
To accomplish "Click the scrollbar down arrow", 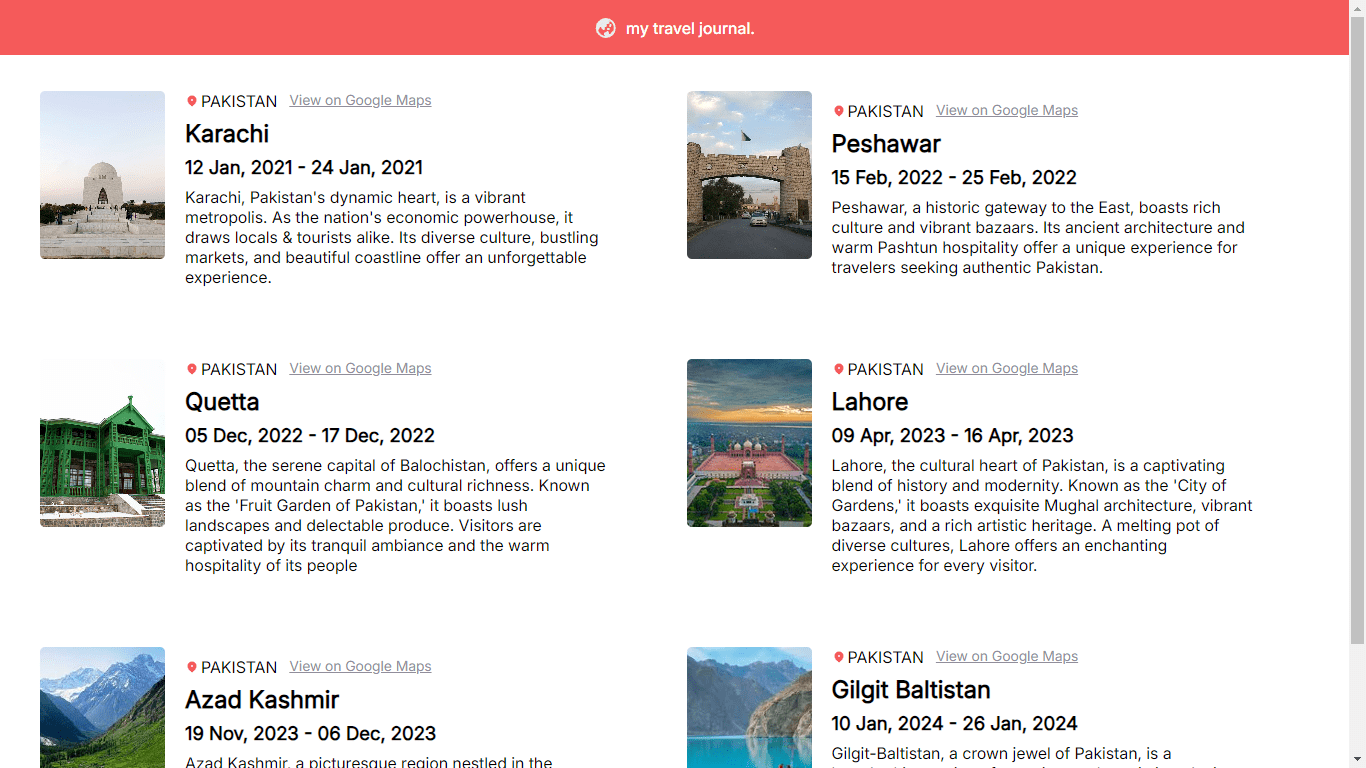I will (x=1358, y=760).
